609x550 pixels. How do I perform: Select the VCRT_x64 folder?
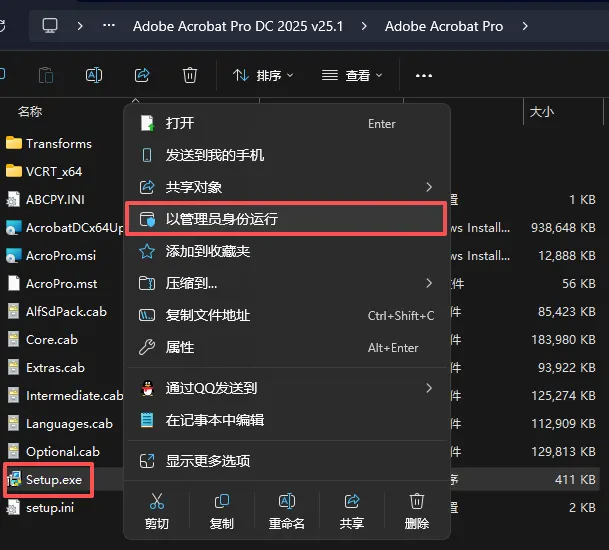(x=44, y=172)
